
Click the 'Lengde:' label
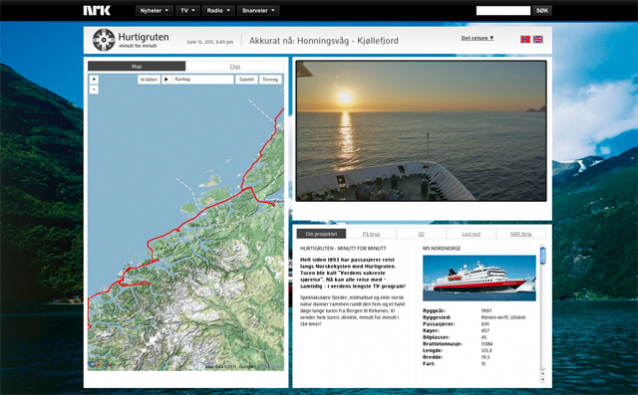tap(433, 350)
